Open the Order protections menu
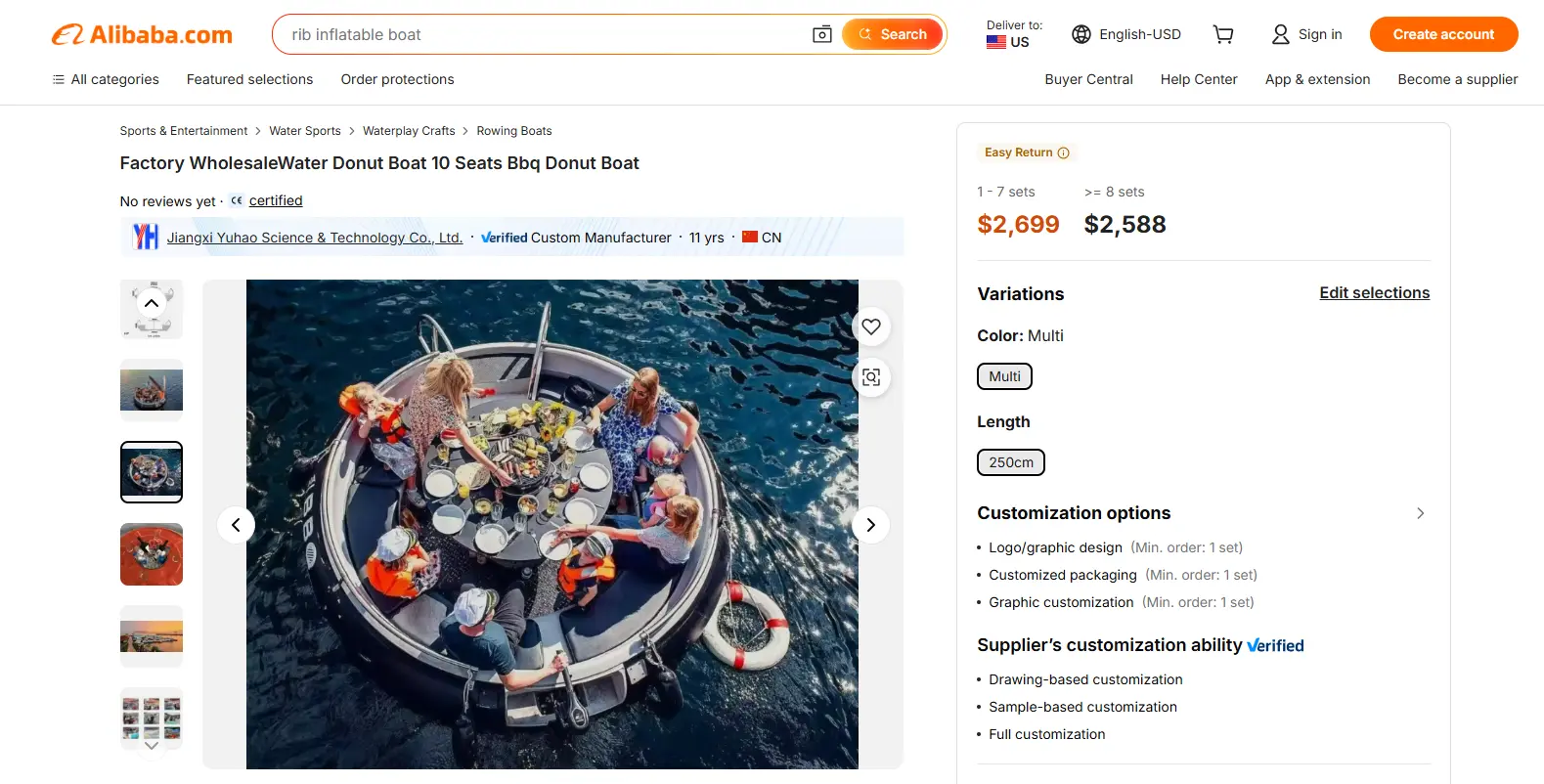Viewport: 1544px width, 784px height. [x=397, y=79]
